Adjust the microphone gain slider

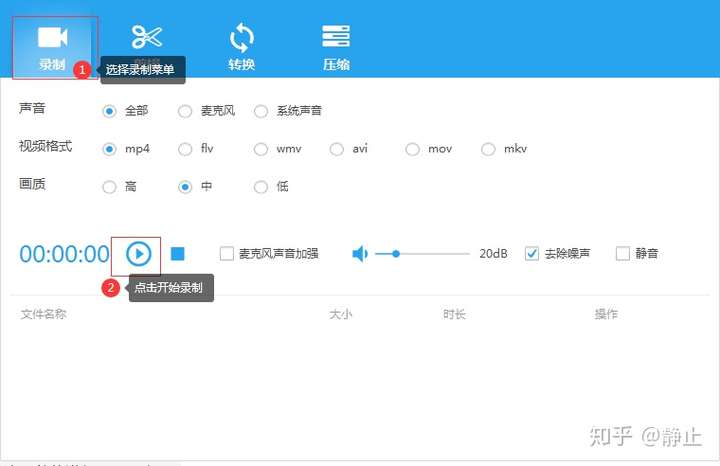(422, 253)
